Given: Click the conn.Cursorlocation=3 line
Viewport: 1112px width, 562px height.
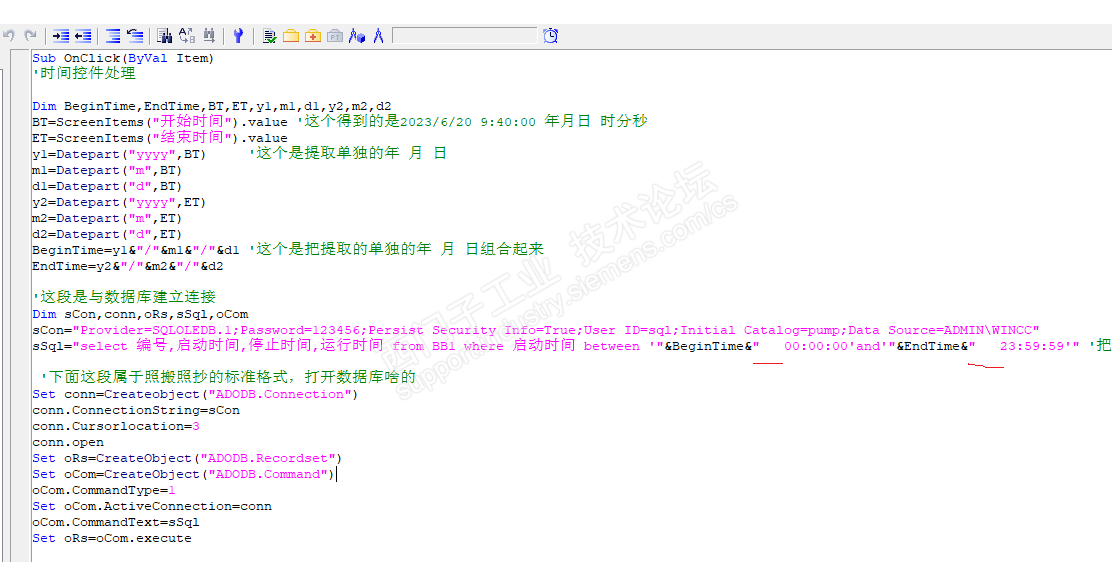Looking at the screenshot, I should pyautogui.click(x=116, y=426).
